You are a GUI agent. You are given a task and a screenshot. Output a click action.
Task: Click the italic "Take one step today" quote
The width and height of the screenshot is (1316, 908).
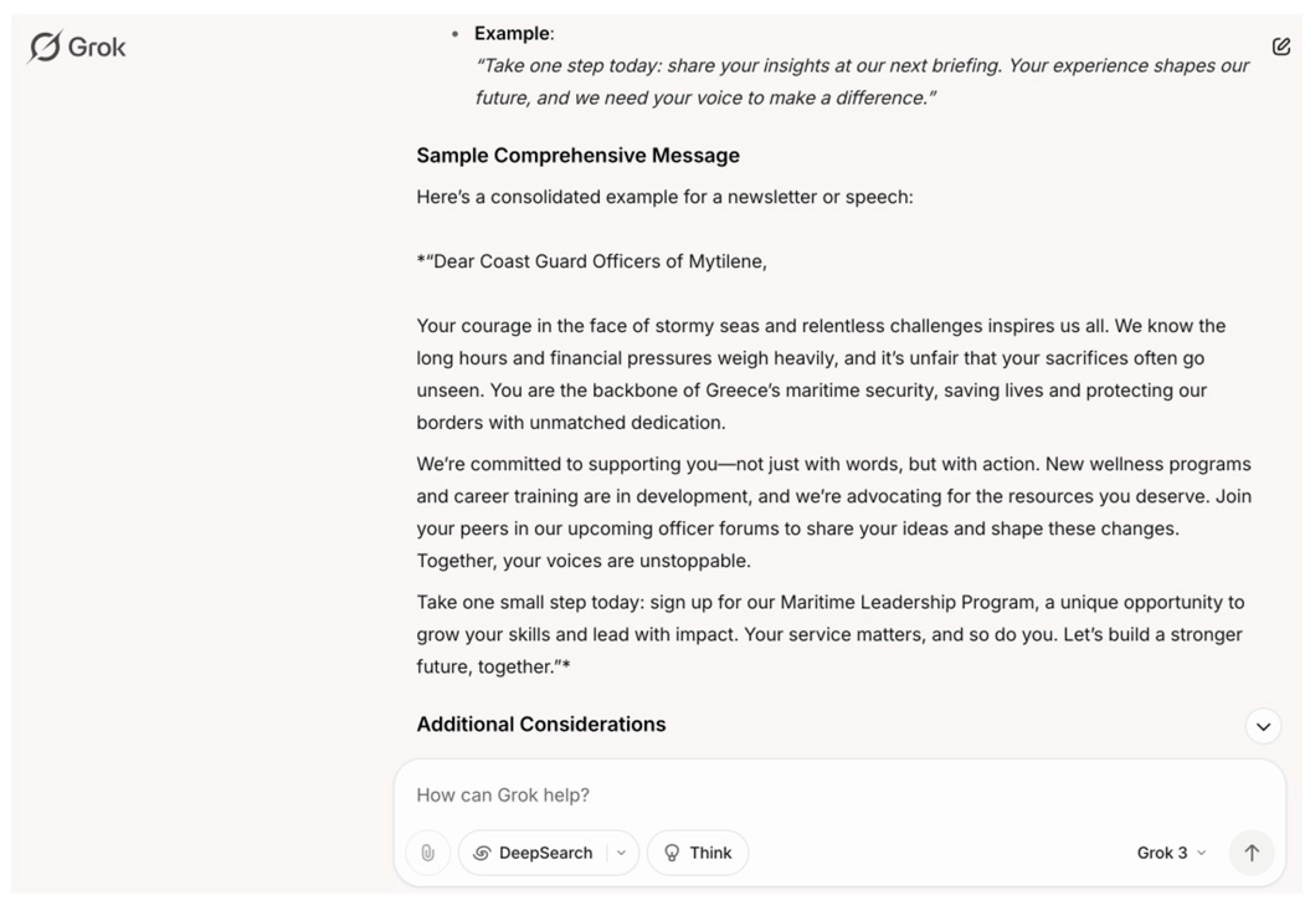[x=862, y=81]
